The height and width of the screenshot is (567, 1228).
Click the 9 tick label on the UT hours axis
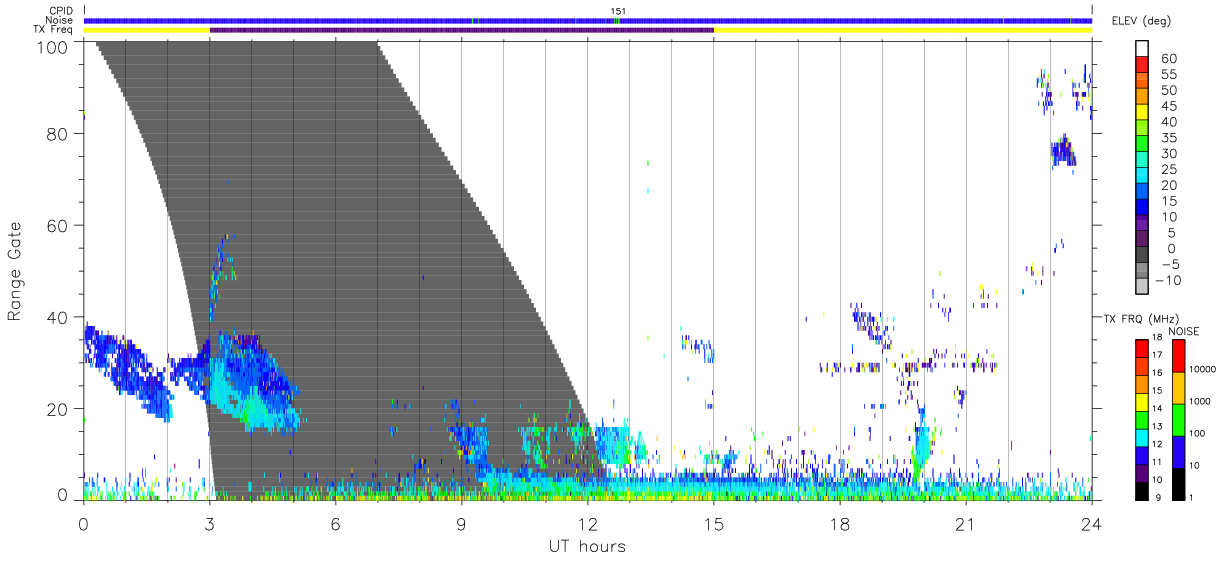pos(462,522)
